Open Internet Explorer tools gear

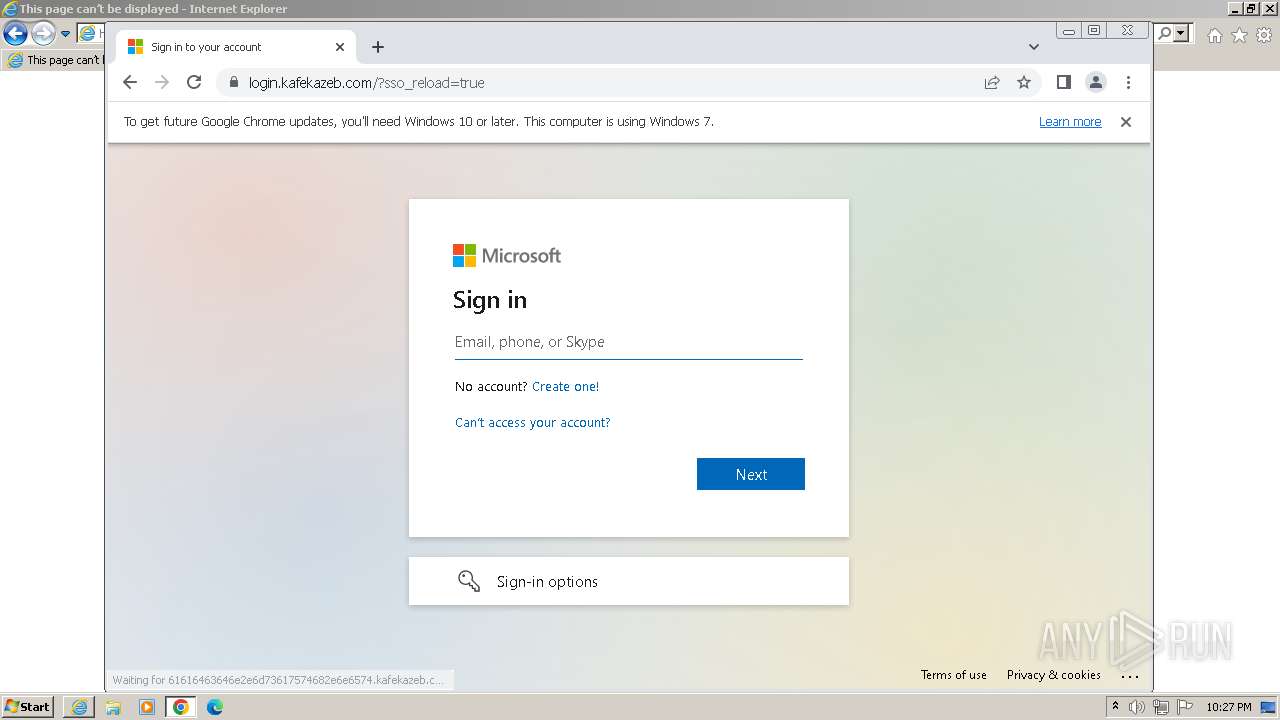[1264, 35]
